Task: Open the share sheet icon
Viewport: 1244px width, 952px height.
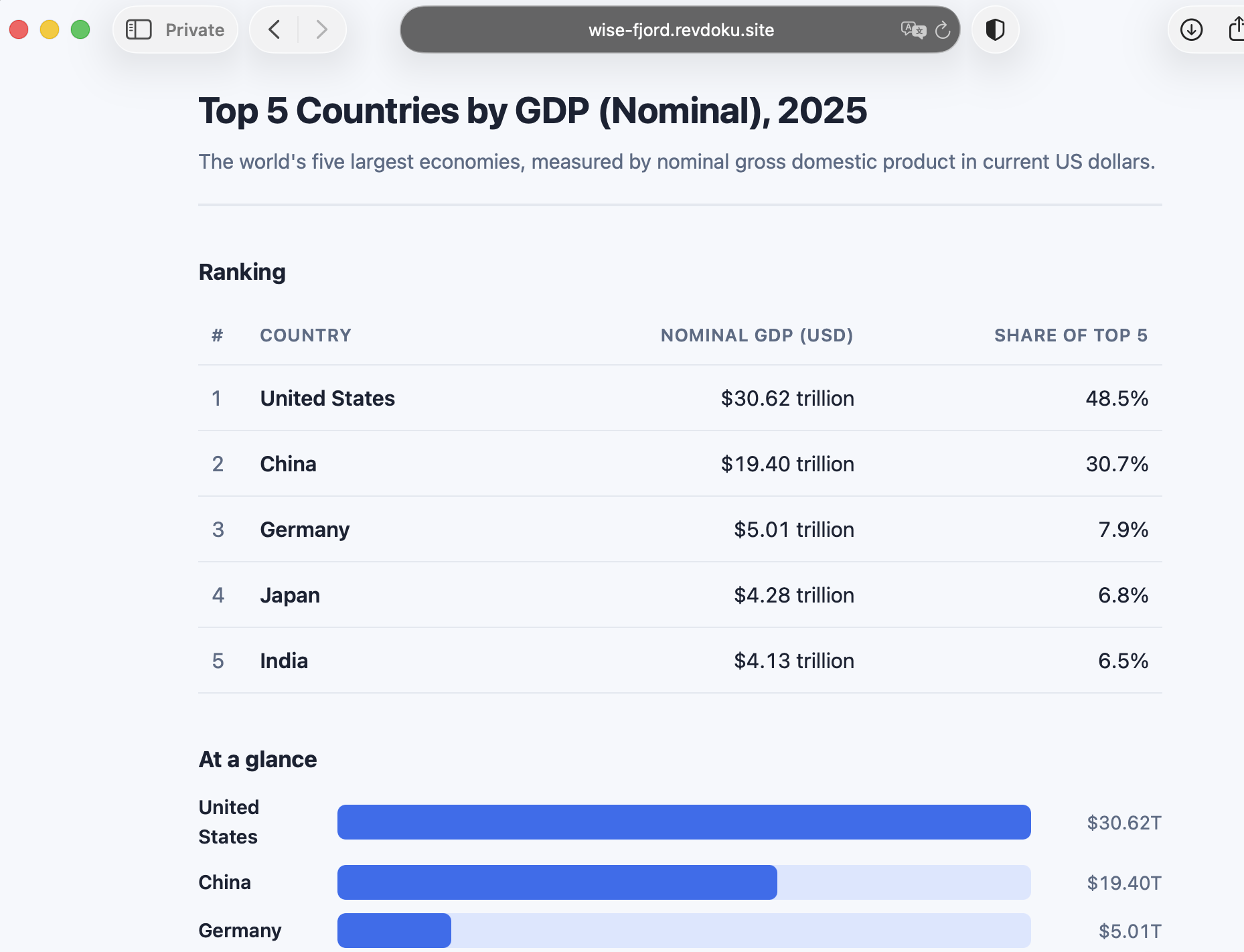Action: tap(1236, 29)
